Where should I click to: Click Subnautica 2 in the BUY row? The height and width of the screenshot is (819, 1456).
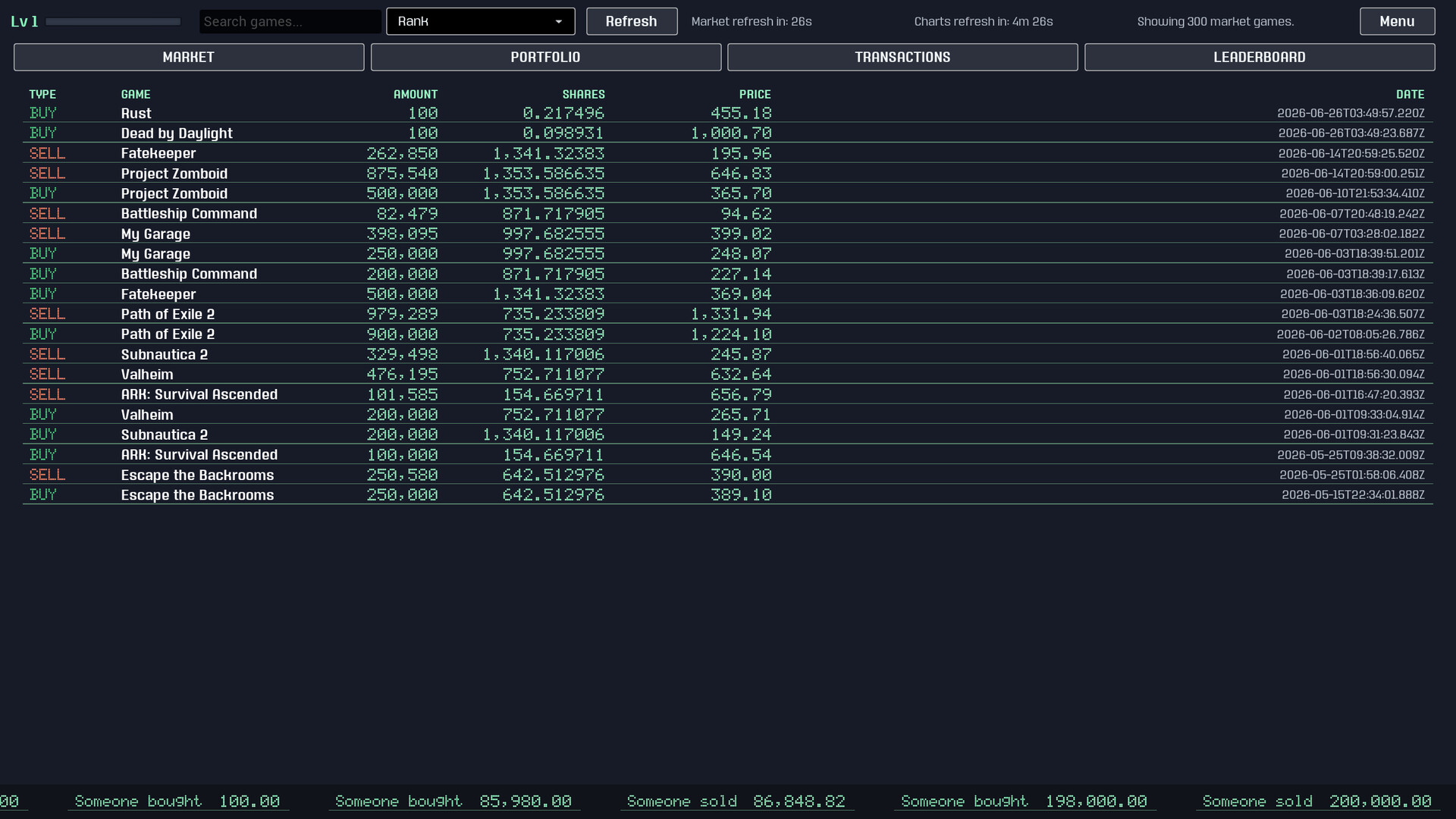pyautogui.click(x=165, y=435)
